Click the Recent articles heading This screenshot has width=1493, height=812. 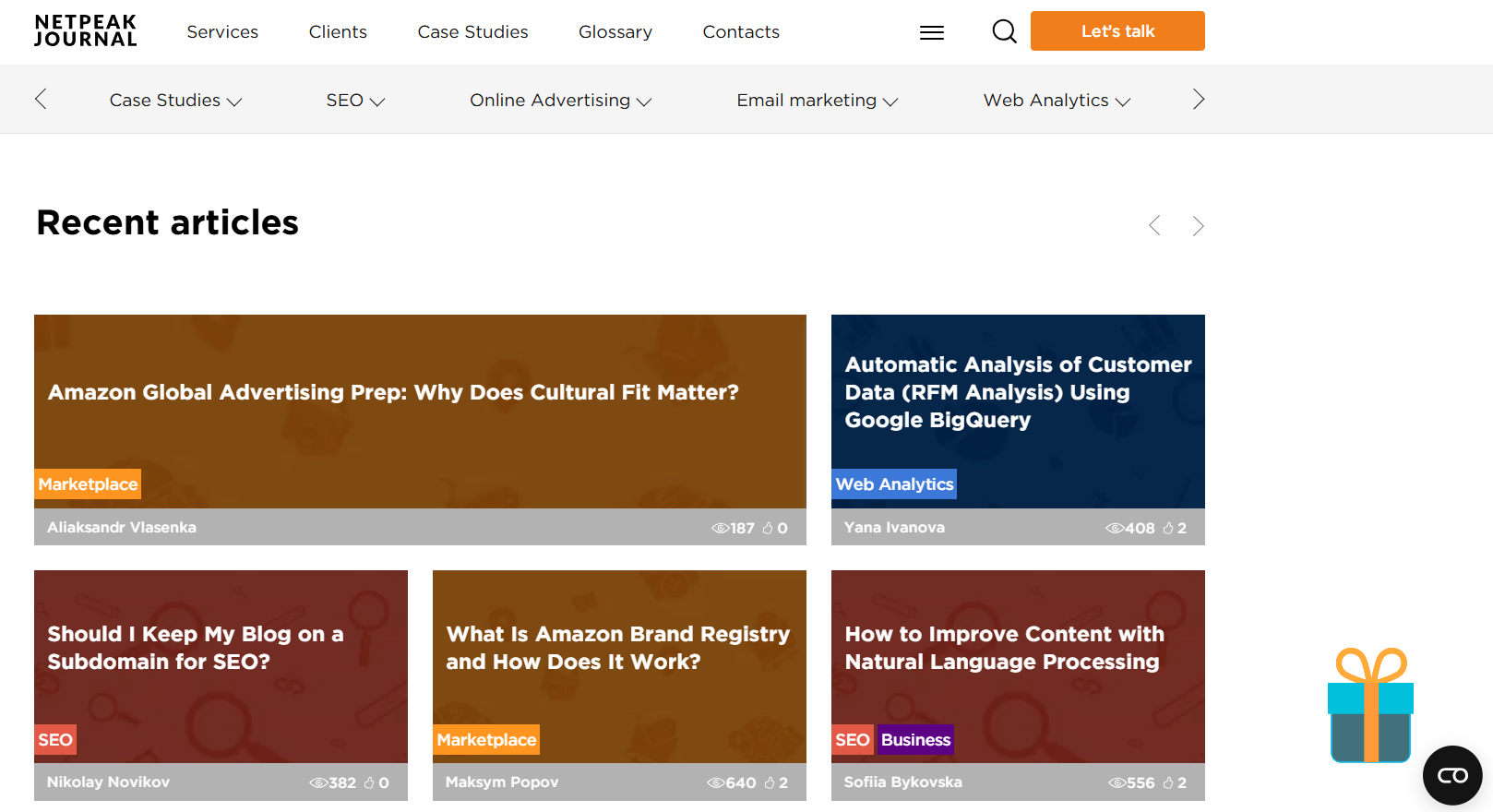(167, 222)
